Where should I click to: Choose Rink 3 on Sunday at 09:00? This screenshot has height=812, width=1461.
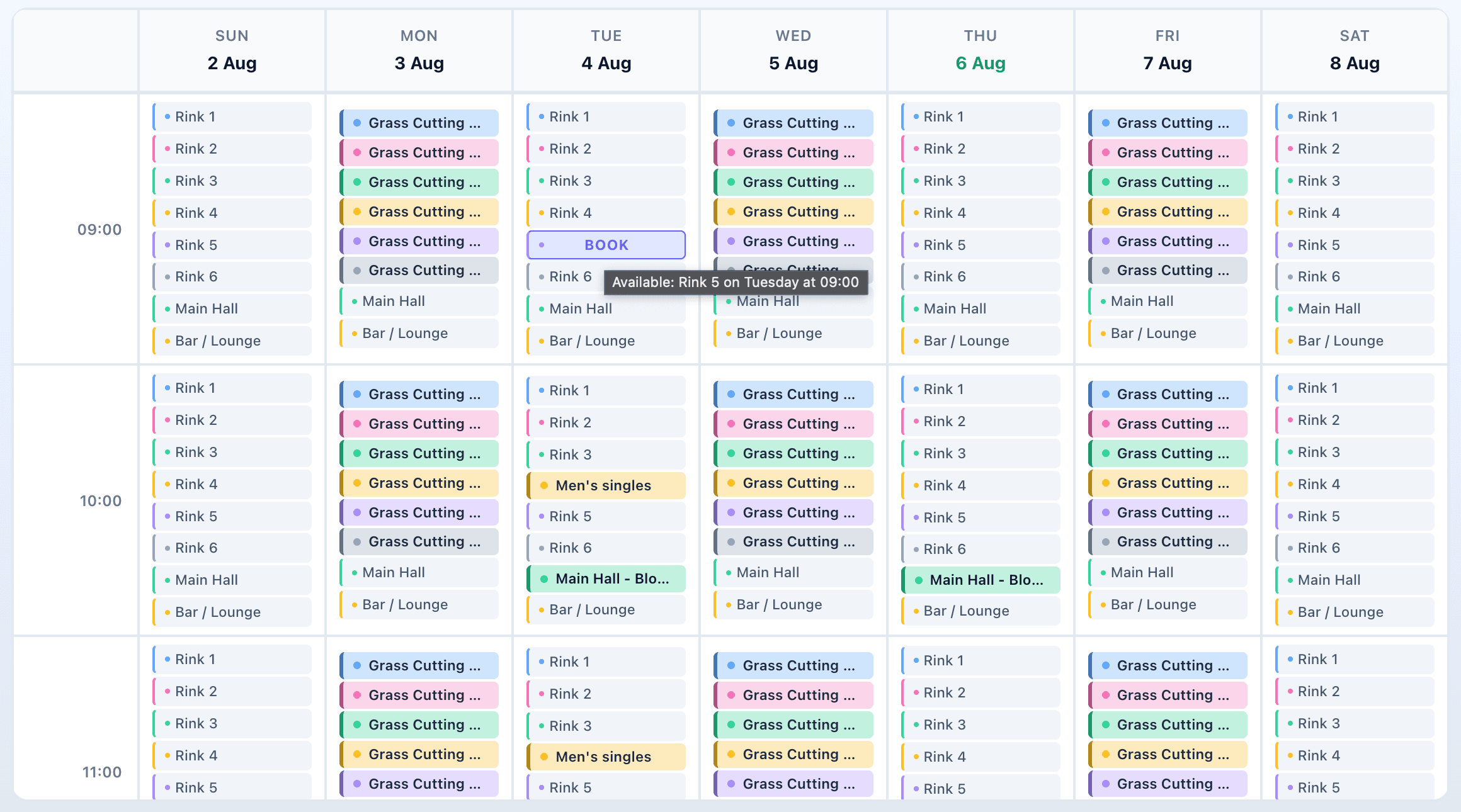tap(232, 181)
